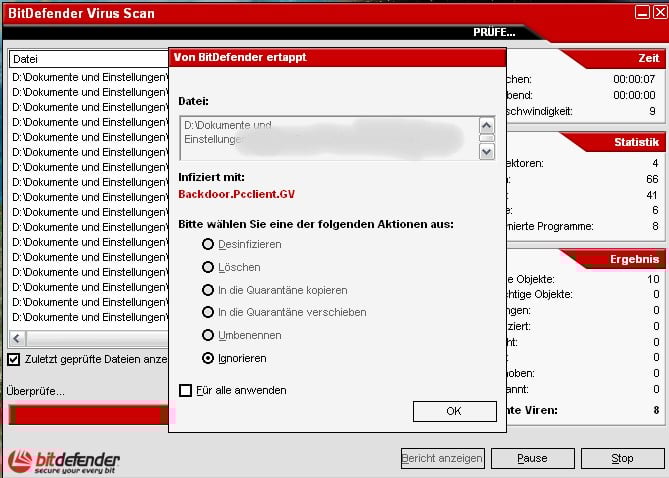Click the red scan progress bar
The height and width of the screenshot is (478, 669).
coord(88,415)
